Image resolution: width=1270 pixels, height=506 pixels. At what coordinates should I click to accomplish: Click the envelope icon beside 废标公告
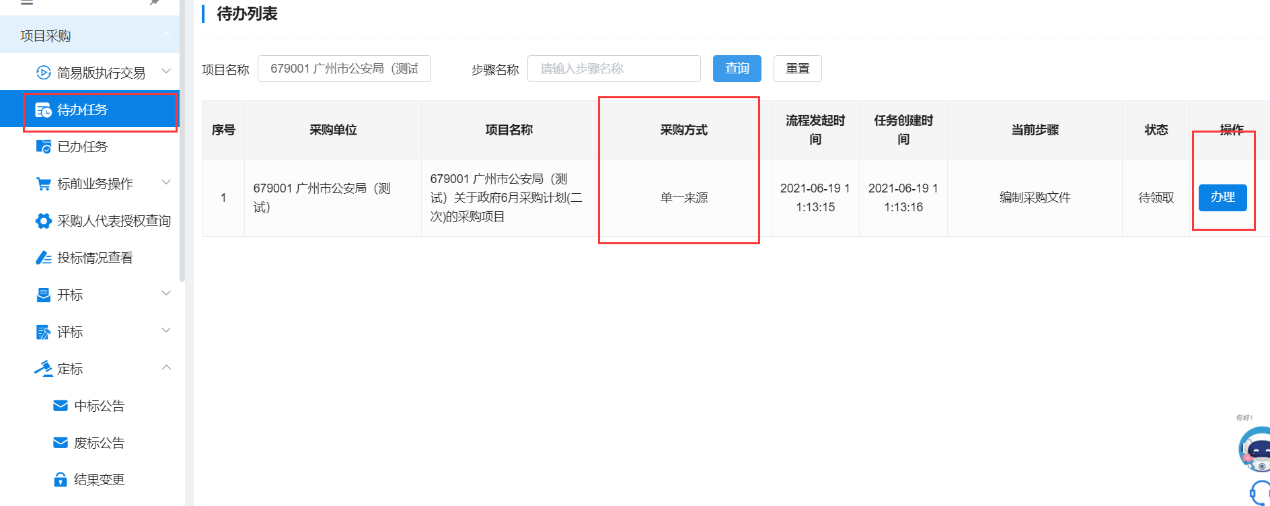(x=60, y=443)
